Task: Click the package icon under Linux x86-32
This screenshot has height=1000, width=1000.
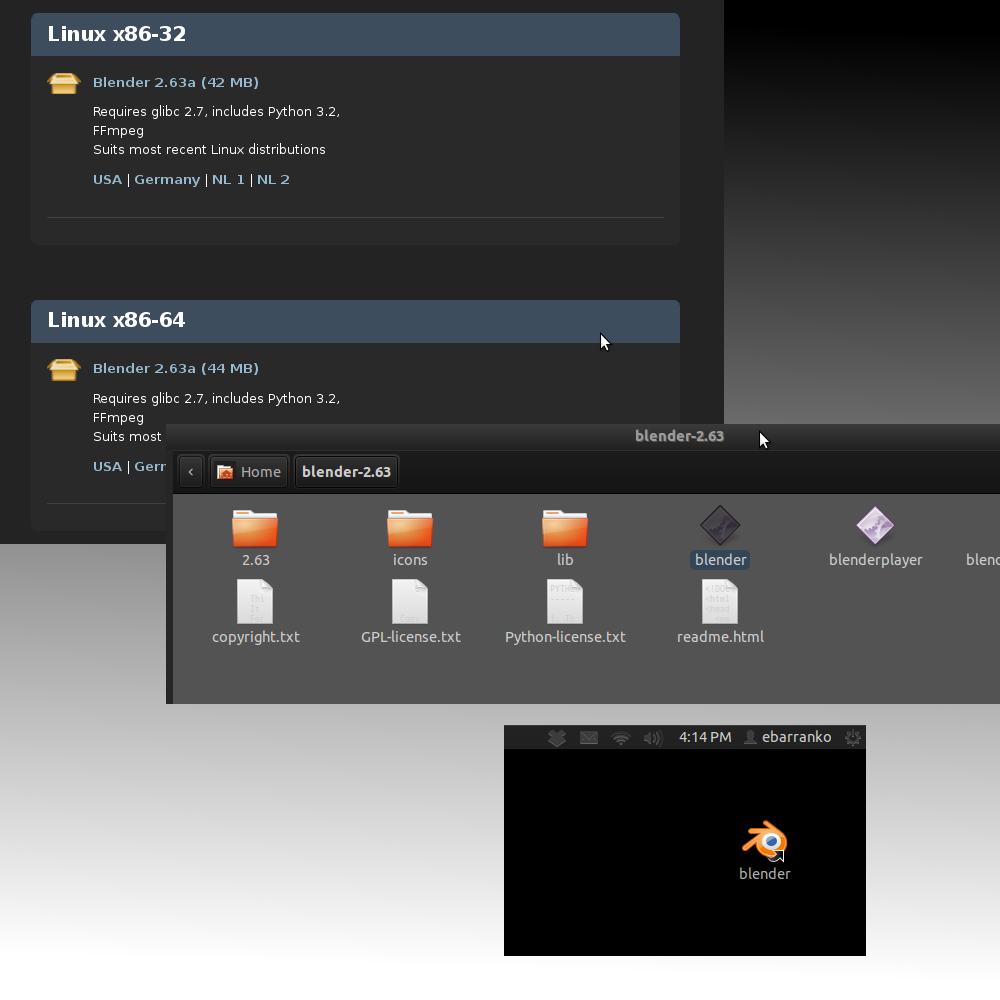Action: click(64, 84)
